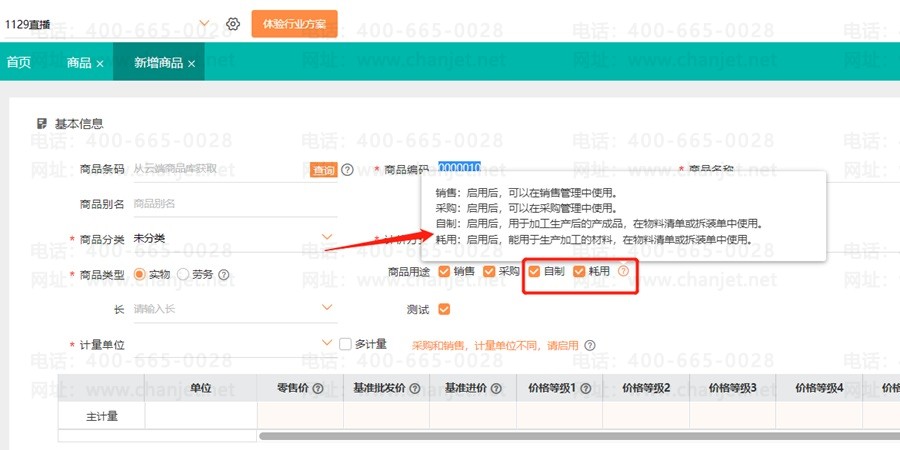Open the 商品分类 dropdown arrow

pos(327,236)
